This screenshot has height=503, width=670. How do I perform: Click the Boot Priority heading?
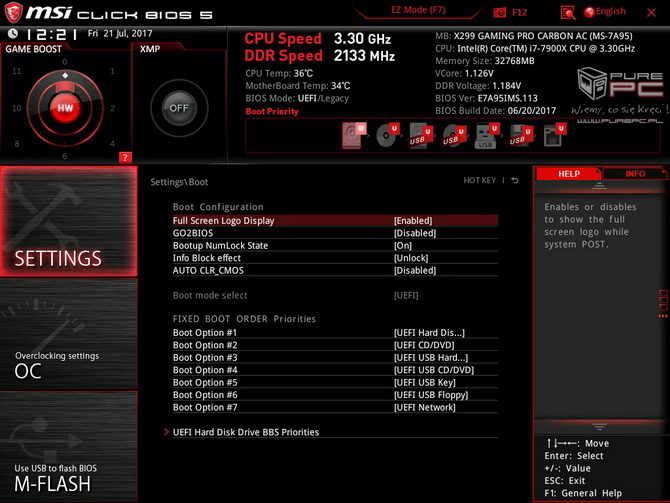[272, 111]
